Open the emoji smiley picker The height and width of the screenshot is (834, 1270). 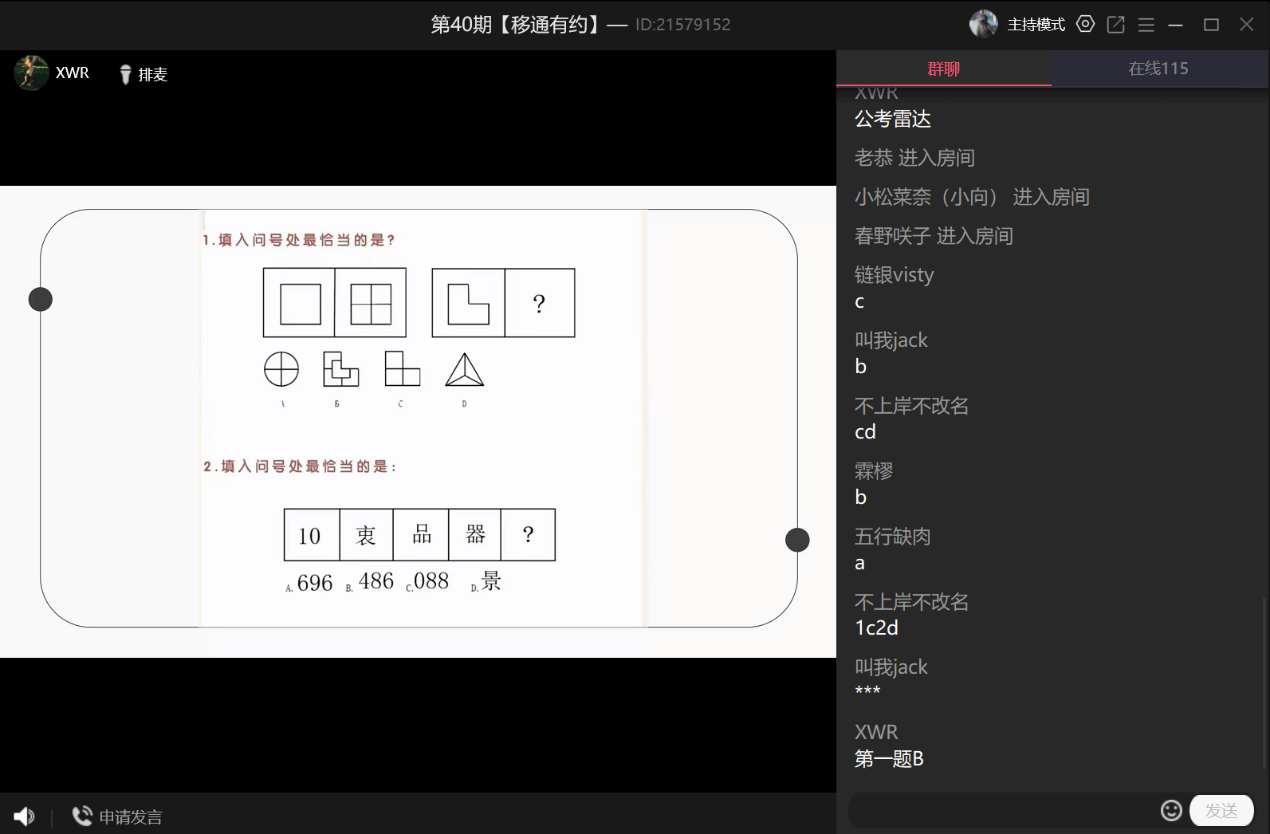(1171, 810)
